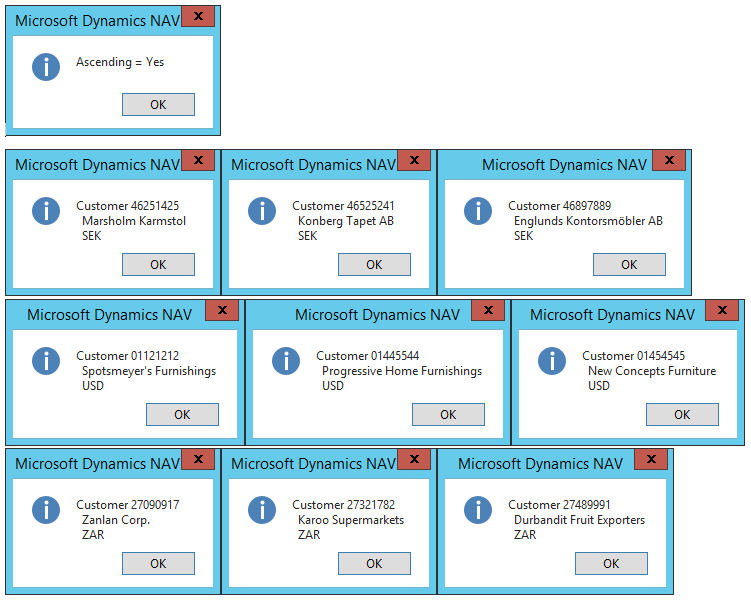Click info icon beside Customer 27489991
Image resolution: width=751 pixels, height=601 pixels.
478,510
